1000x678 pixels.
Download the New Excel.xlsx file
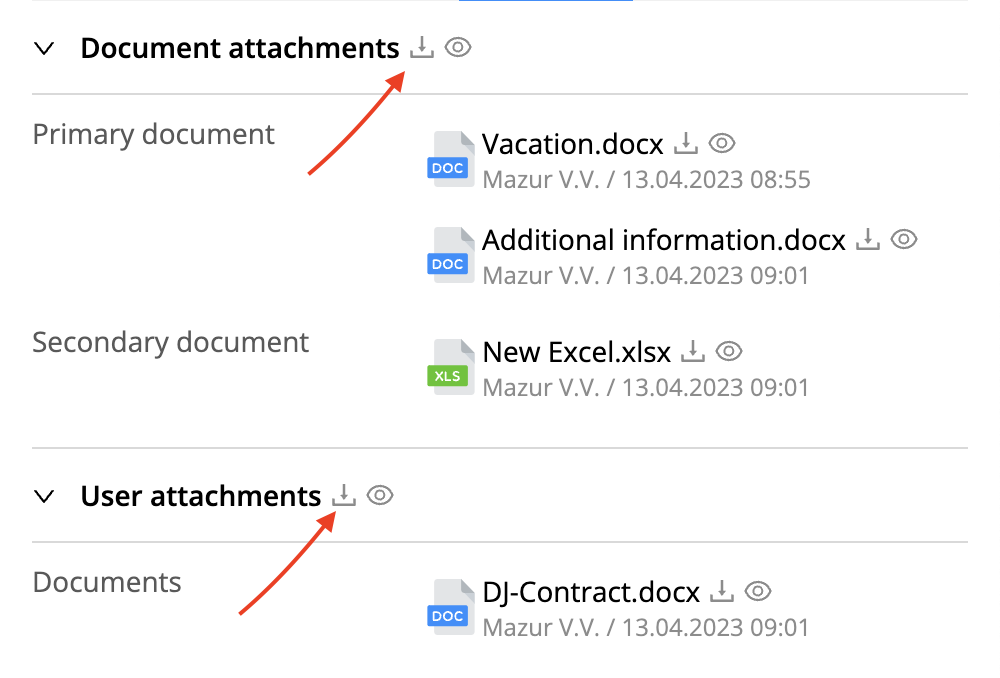point(693,351)
